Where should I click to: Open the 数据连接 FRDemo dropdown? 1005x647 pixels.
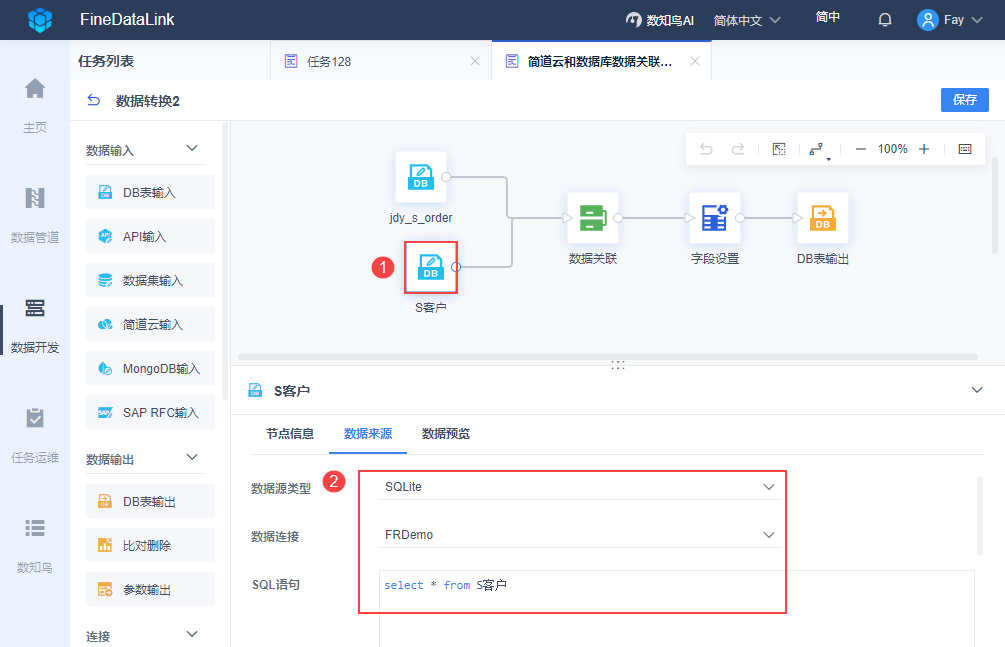point(579,535)
